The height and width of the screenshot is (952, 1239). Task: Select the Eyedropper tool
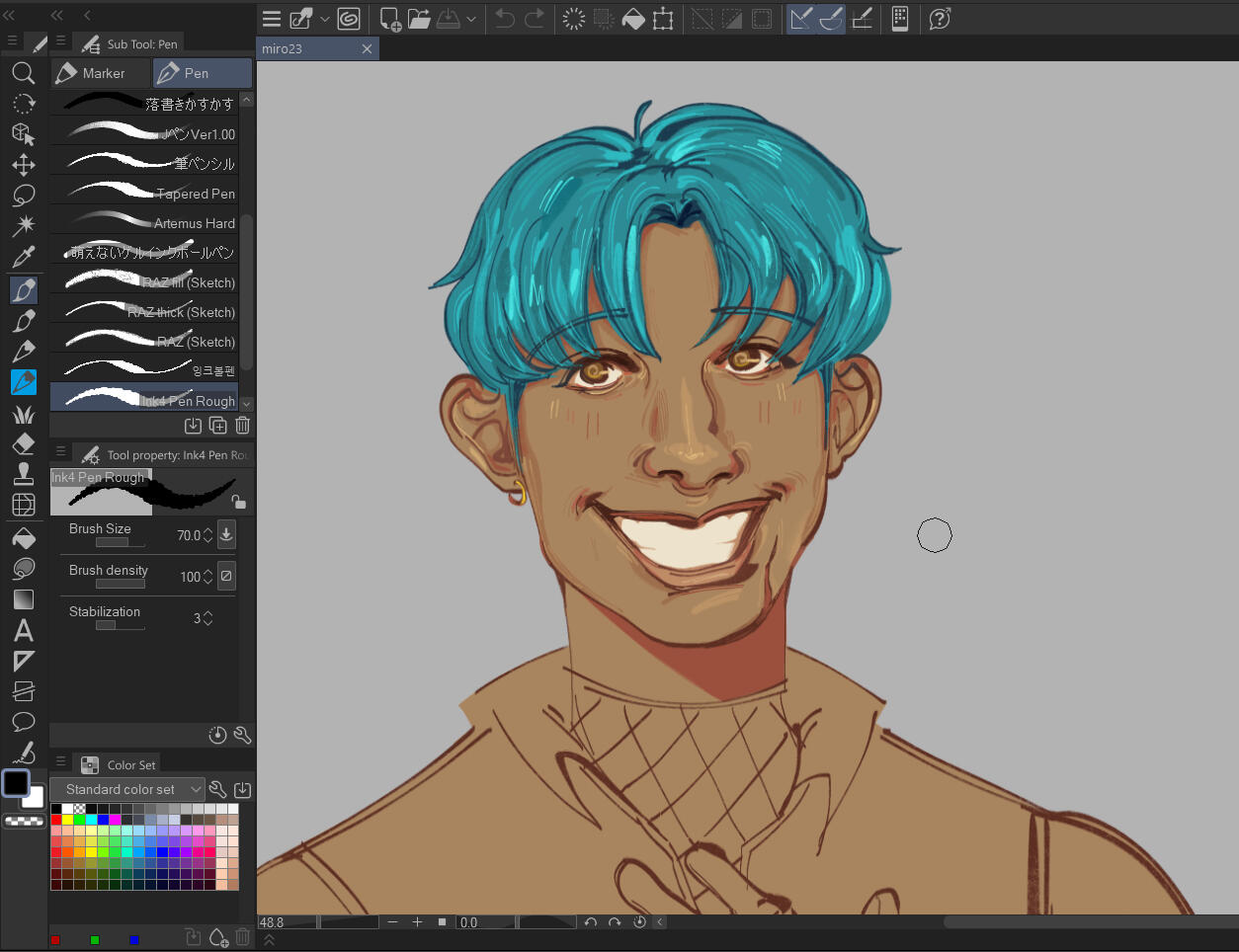24,257
